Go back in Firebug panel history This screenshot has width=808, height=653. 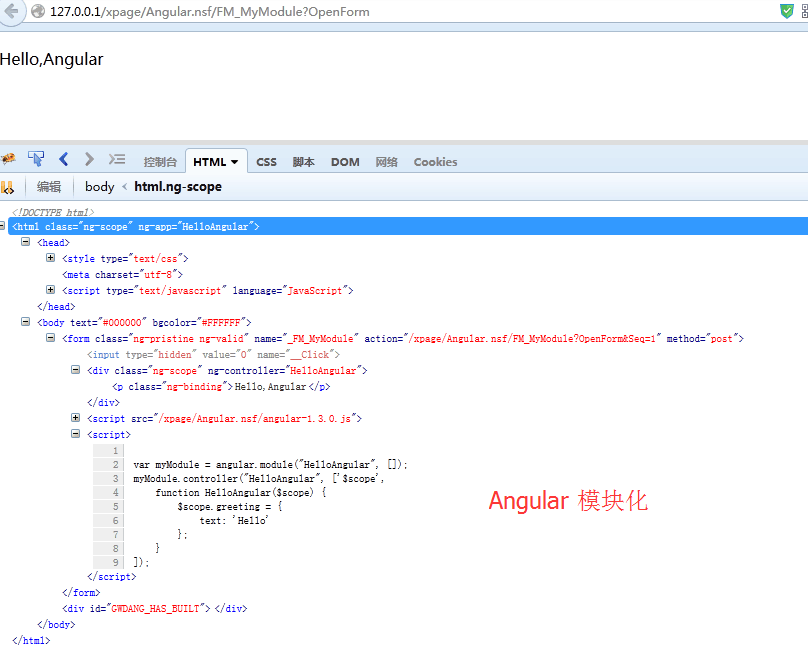(64, 159)
